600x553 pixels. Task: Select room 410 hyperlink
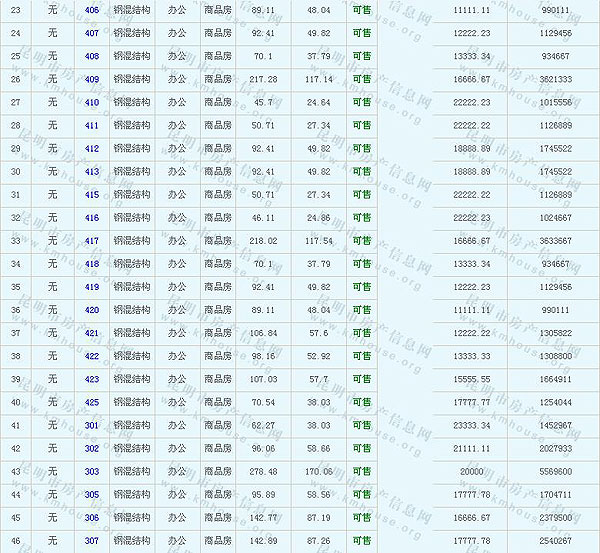[x=92, y=101]
